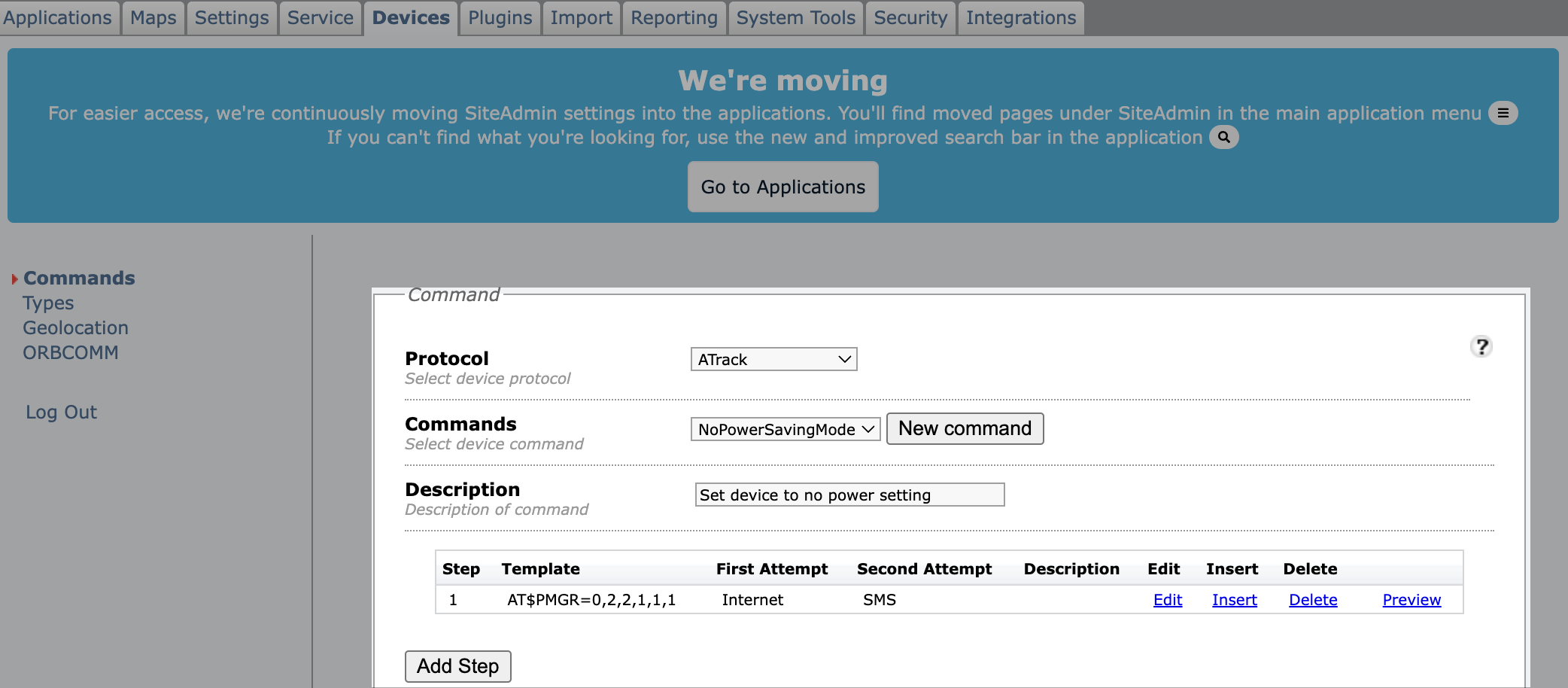Screen dimensions: 1568x688
Task: Click the First Attempt column header
Action: [772, 569]
